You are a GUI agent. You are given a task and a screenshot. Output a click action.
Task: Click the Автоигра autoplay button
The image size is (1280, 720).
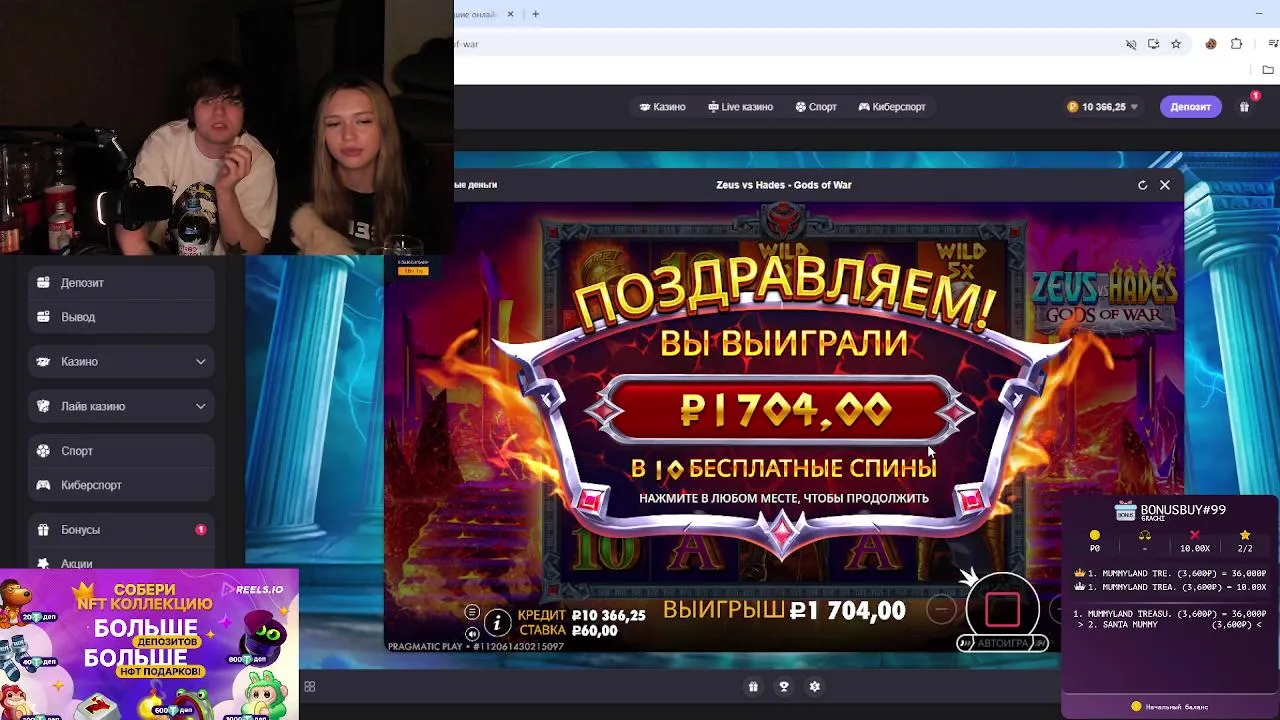(x=1002, y=643)
